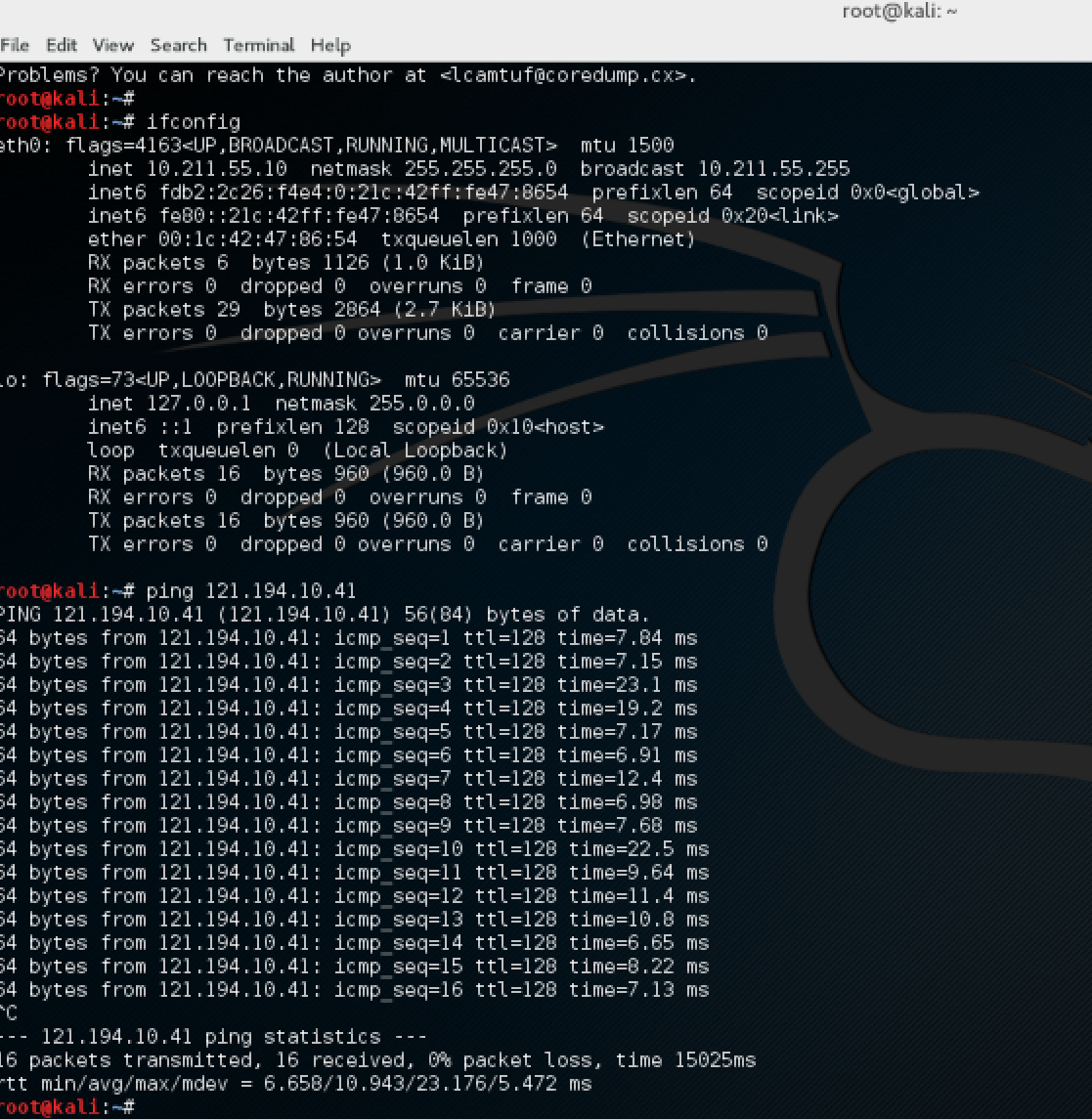Viewport: 1092px width, 1119px height.
Task: Click broadcast address 10.211.55.255
Action: [x=773, y=169]
